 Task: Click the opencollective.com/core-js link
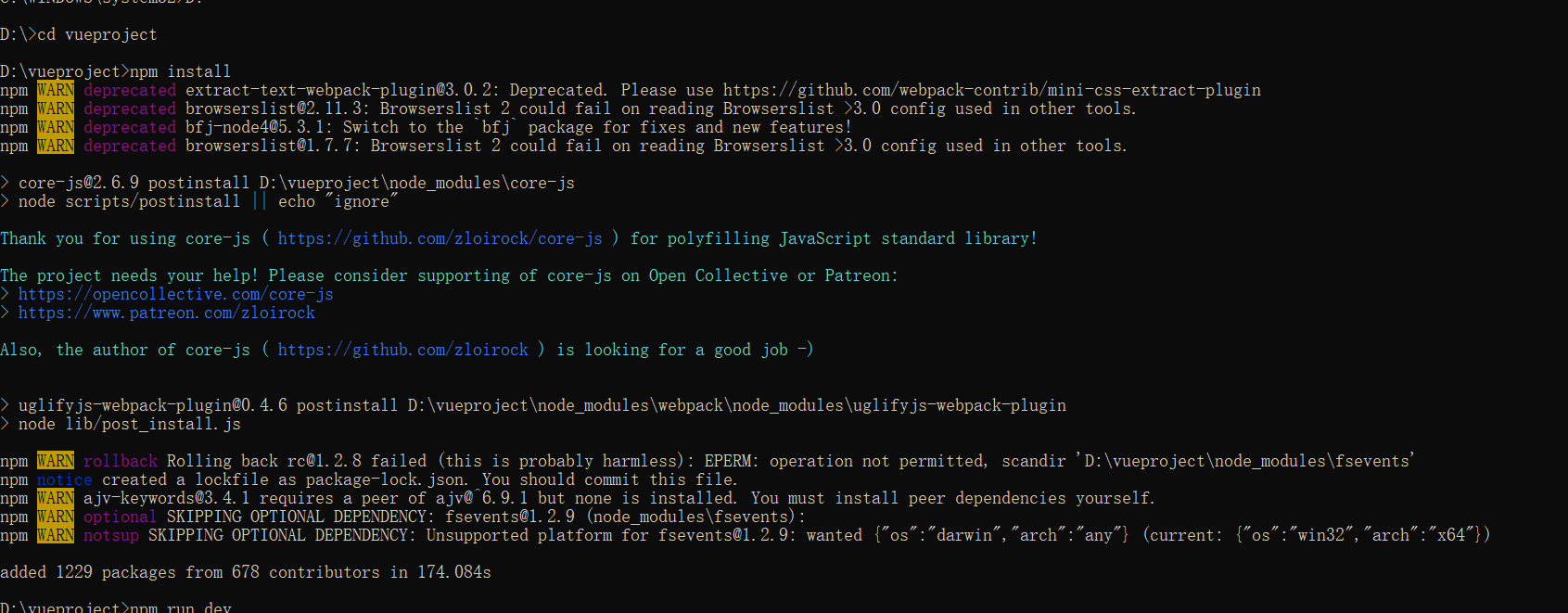[175, 294]
